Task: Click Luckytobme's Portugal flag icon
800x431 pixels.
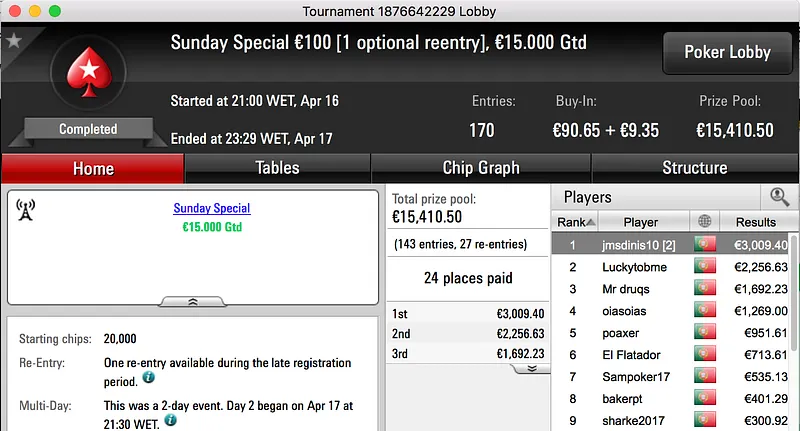Action: pos(706,267)
